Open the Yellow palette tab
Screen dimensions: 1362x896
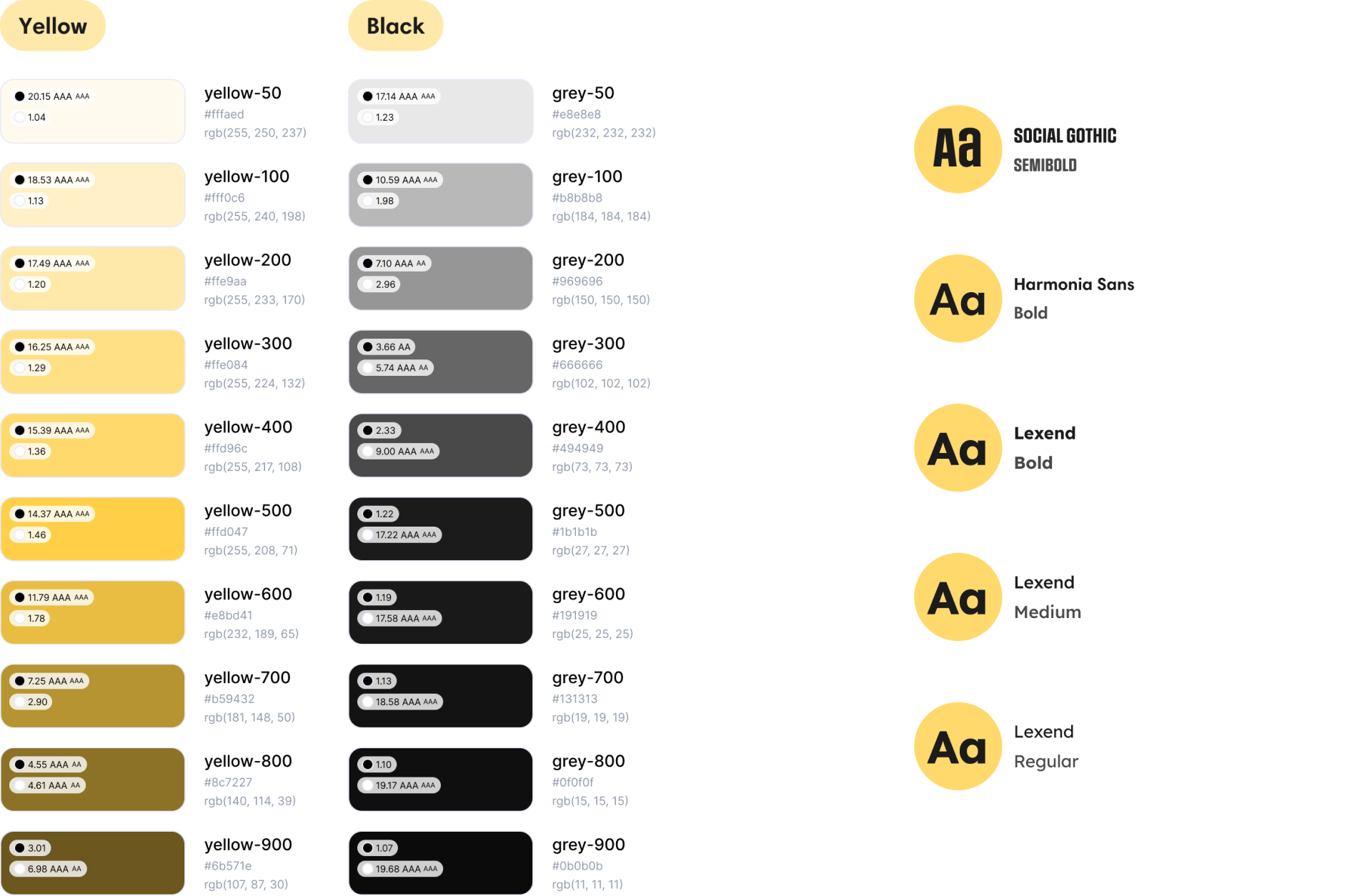pyautogui.click(x=53, y=26)
